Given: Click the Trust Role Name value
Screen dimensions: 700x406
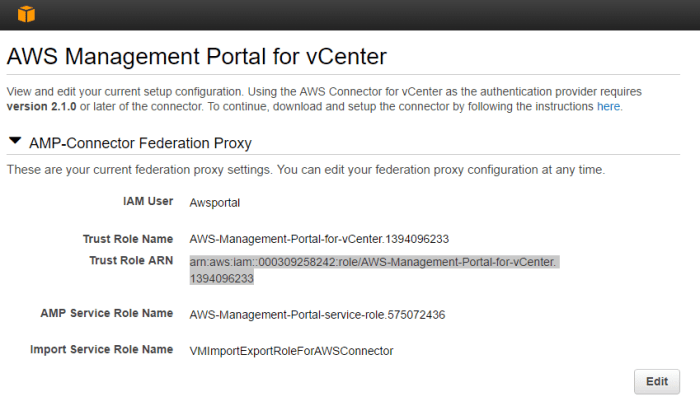Looking at the screenshot, I should 319,239.
